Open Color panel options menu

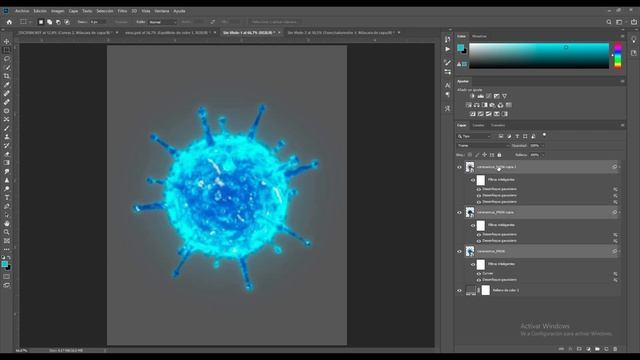point(622,36)
